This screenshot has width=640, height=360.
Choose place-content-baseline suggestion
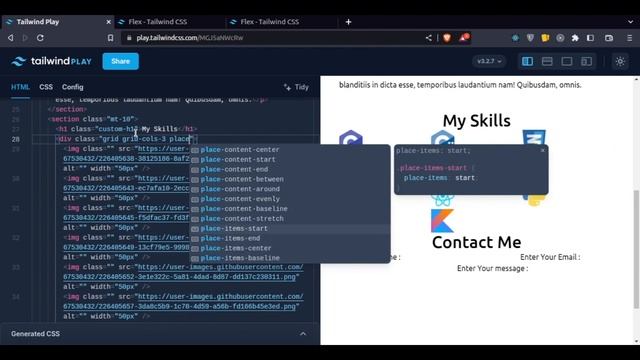[289, 209]
